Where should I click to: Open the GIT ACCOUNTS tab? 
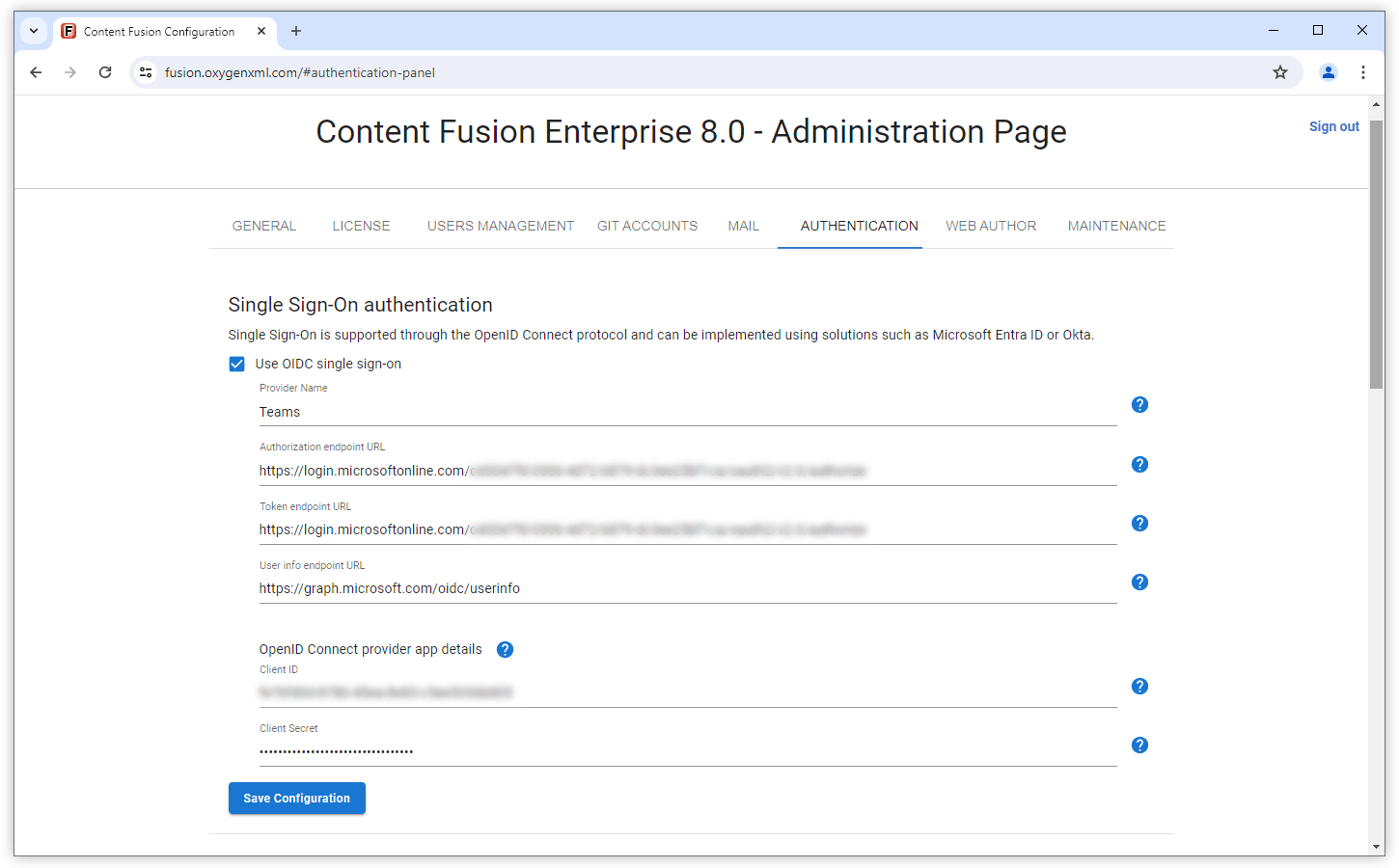(647, 226)
